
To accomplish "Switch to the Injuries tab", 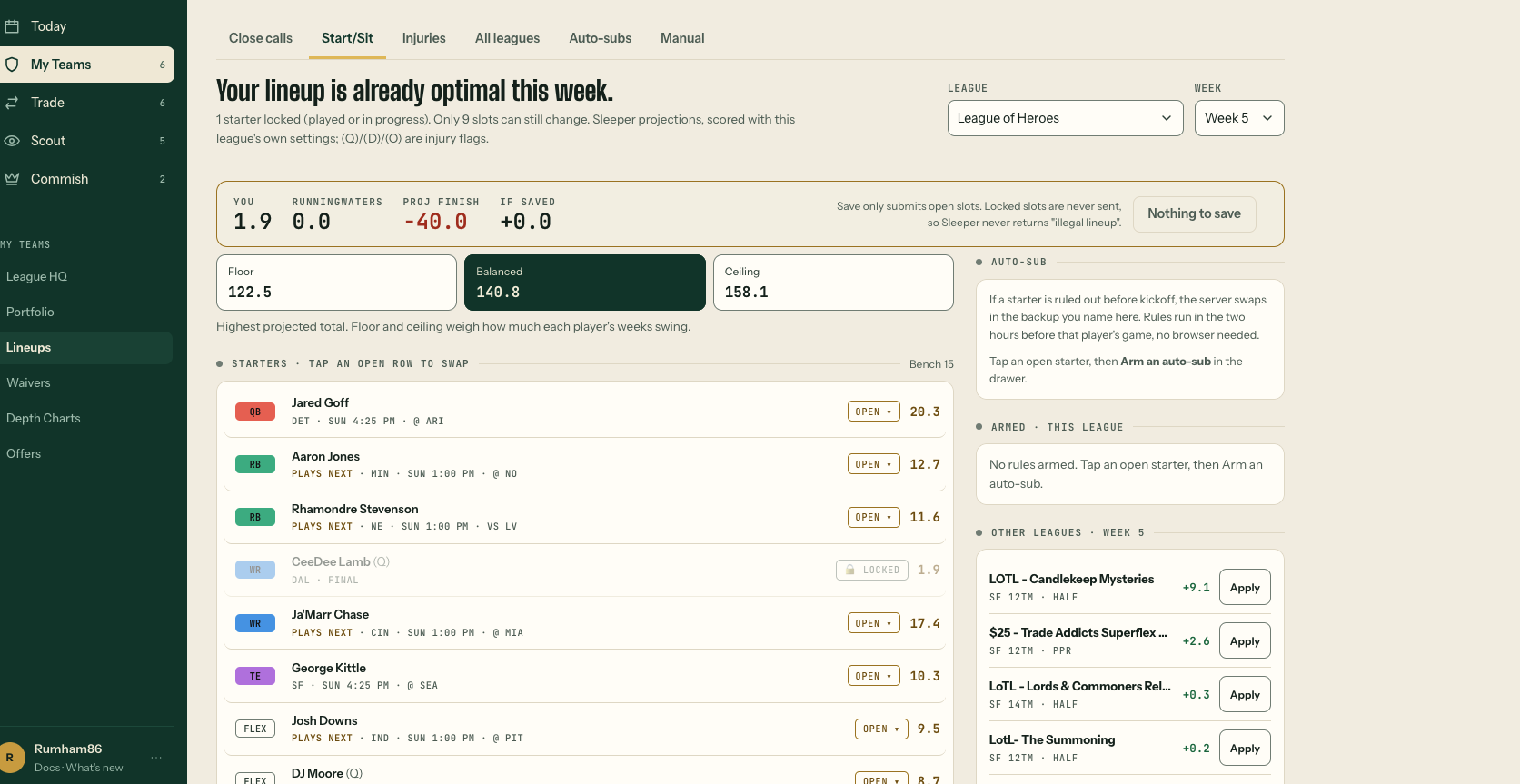I will tap(424, 38).
